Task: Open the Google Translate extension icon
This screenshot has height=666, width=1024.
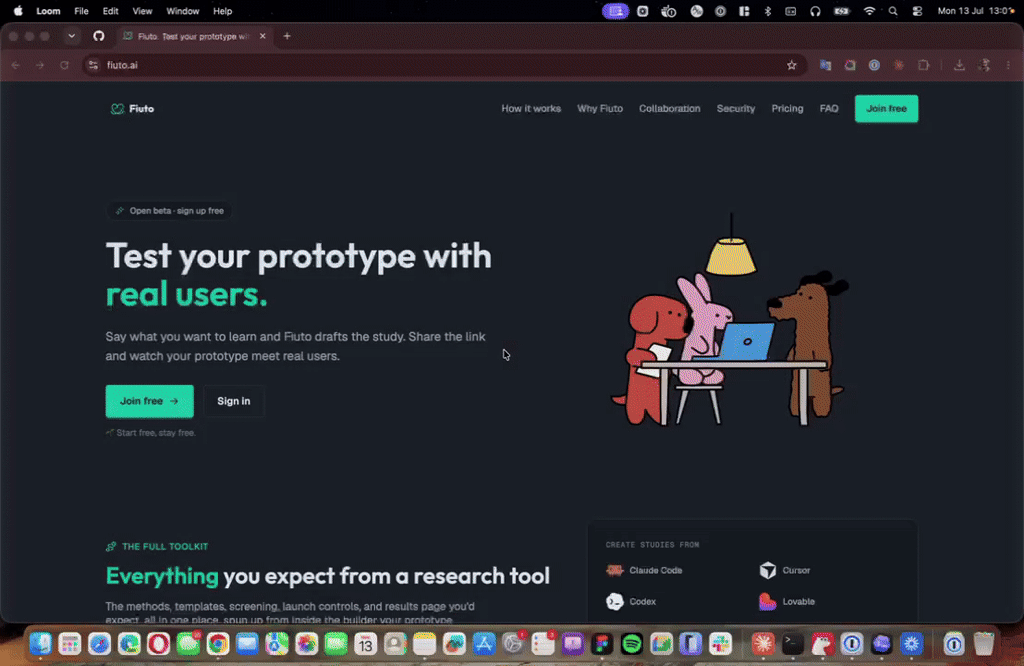Action: pos(825,65)
